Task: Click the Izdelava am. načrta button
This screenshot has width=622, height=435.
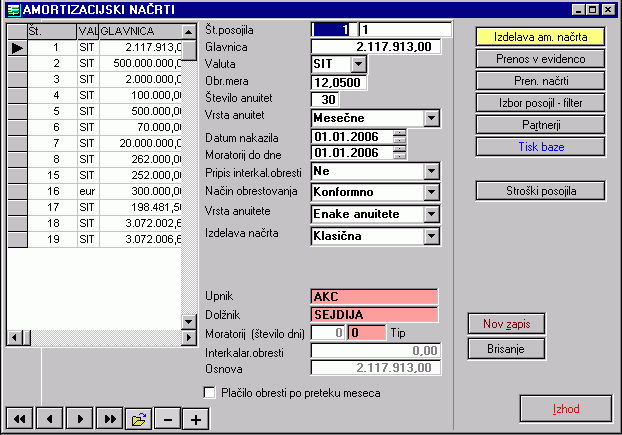Action: (541, 36)
